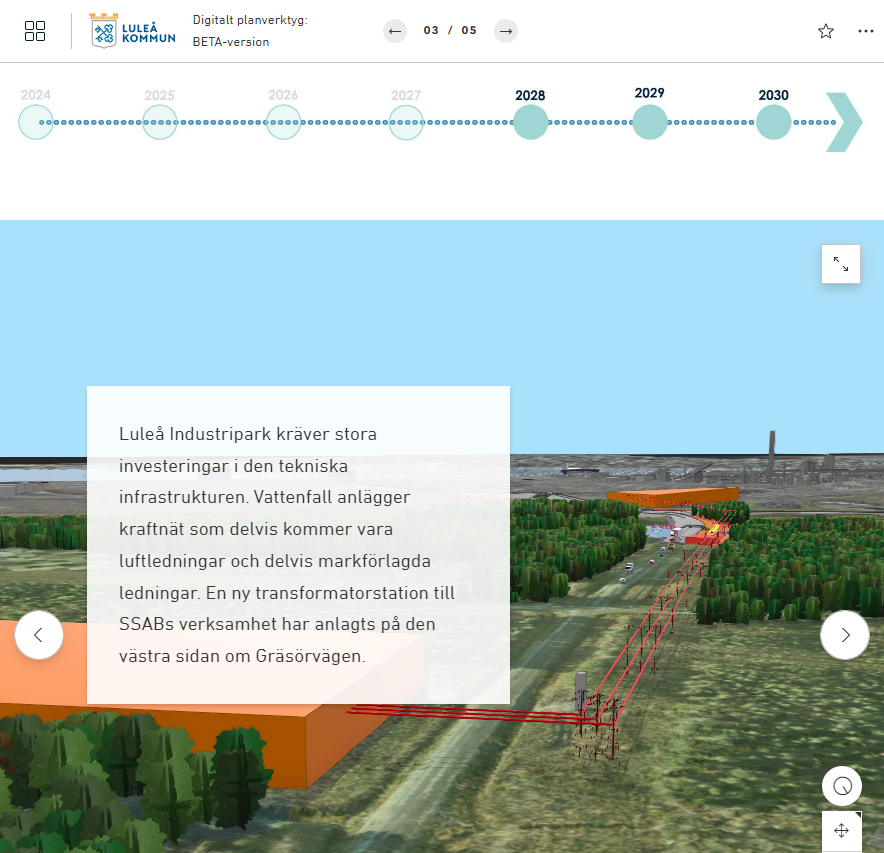Show previous slide with left chevron

point(39,635)
